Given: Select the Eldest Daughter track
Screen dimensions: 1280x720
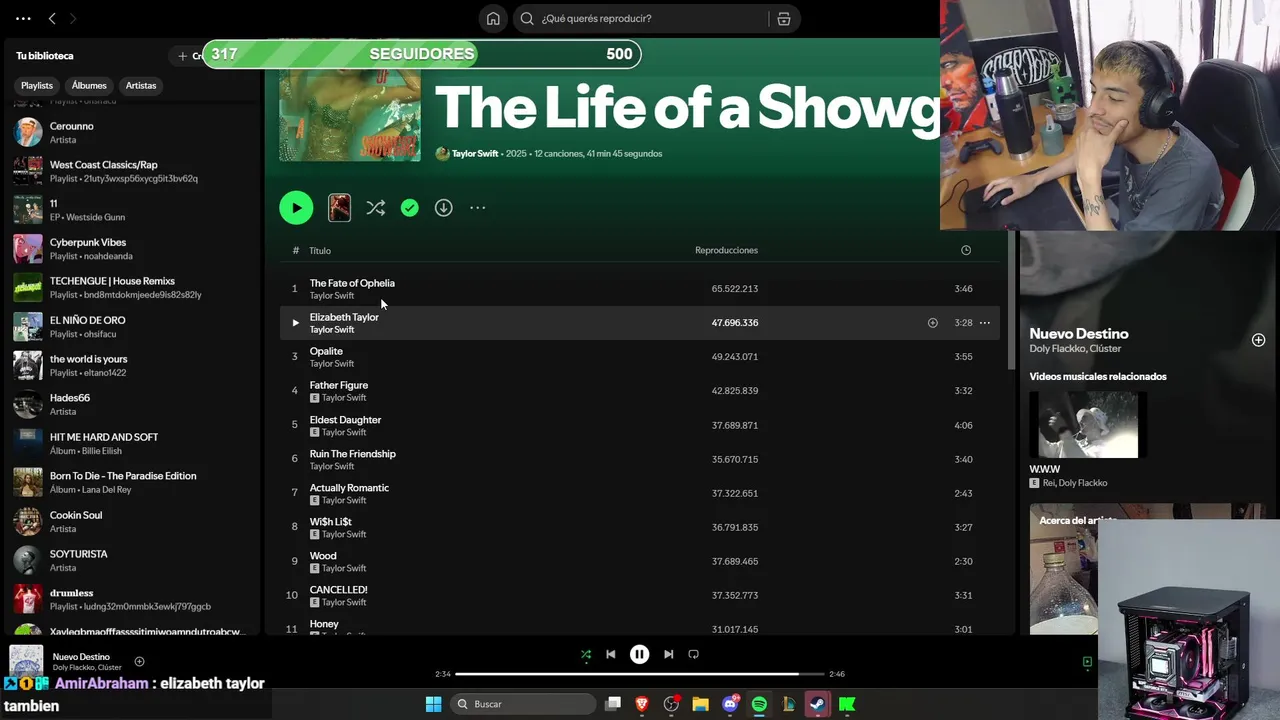Looking at the screenshot, I should [640, 425].
